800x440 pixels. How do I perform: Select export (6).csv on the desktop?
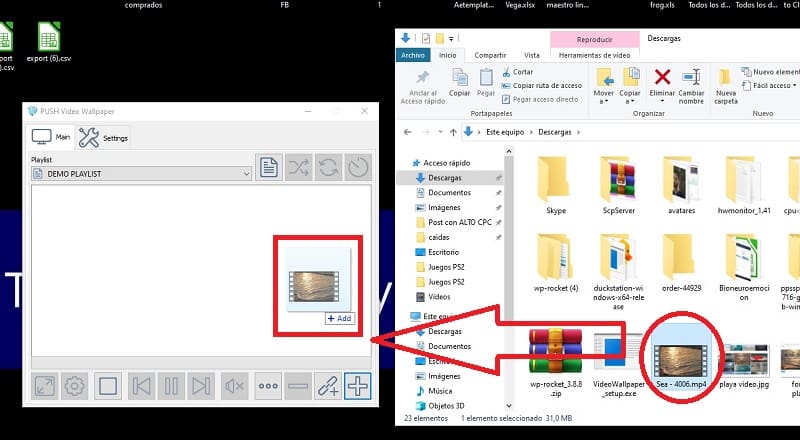49,42
